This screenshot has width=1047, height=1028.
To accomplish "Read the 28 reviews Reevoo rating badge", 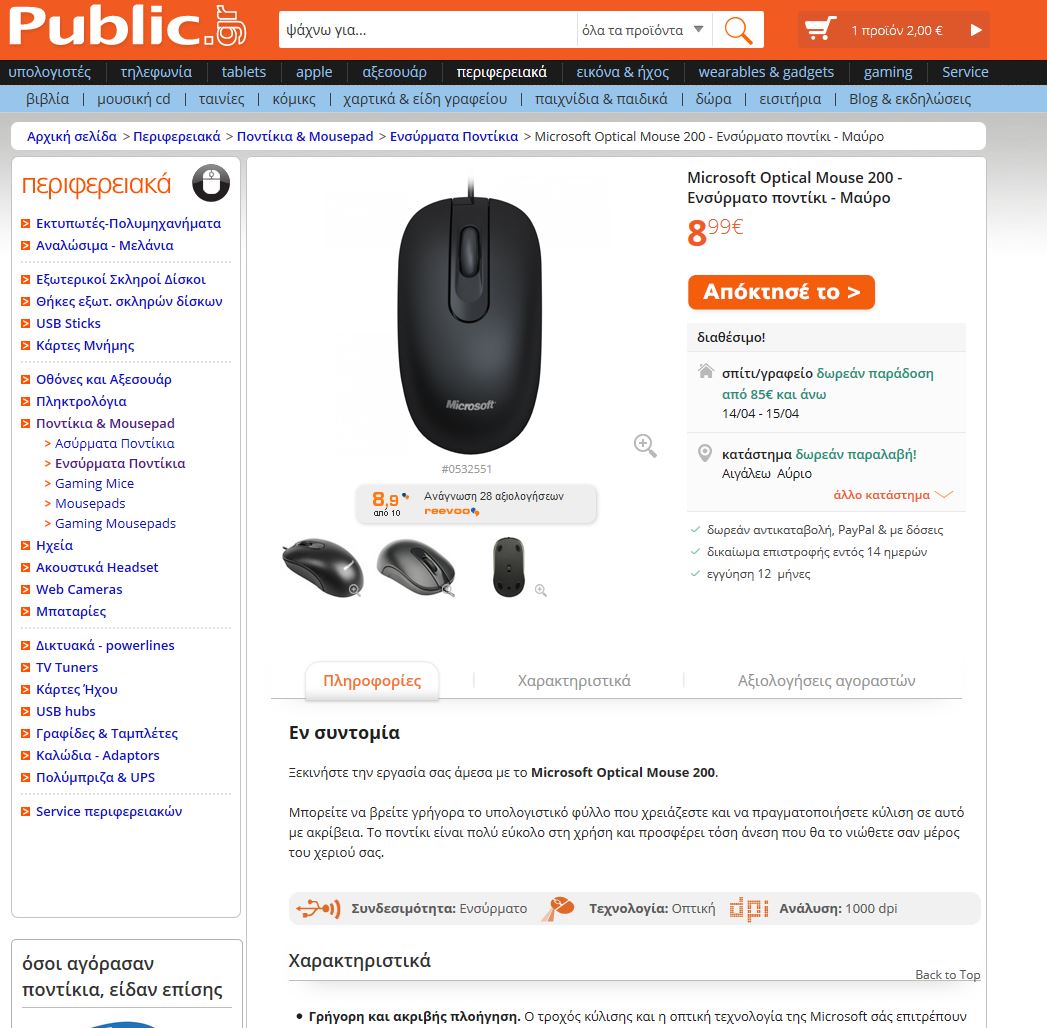I will pyautogui.click(x=477, y=504).
